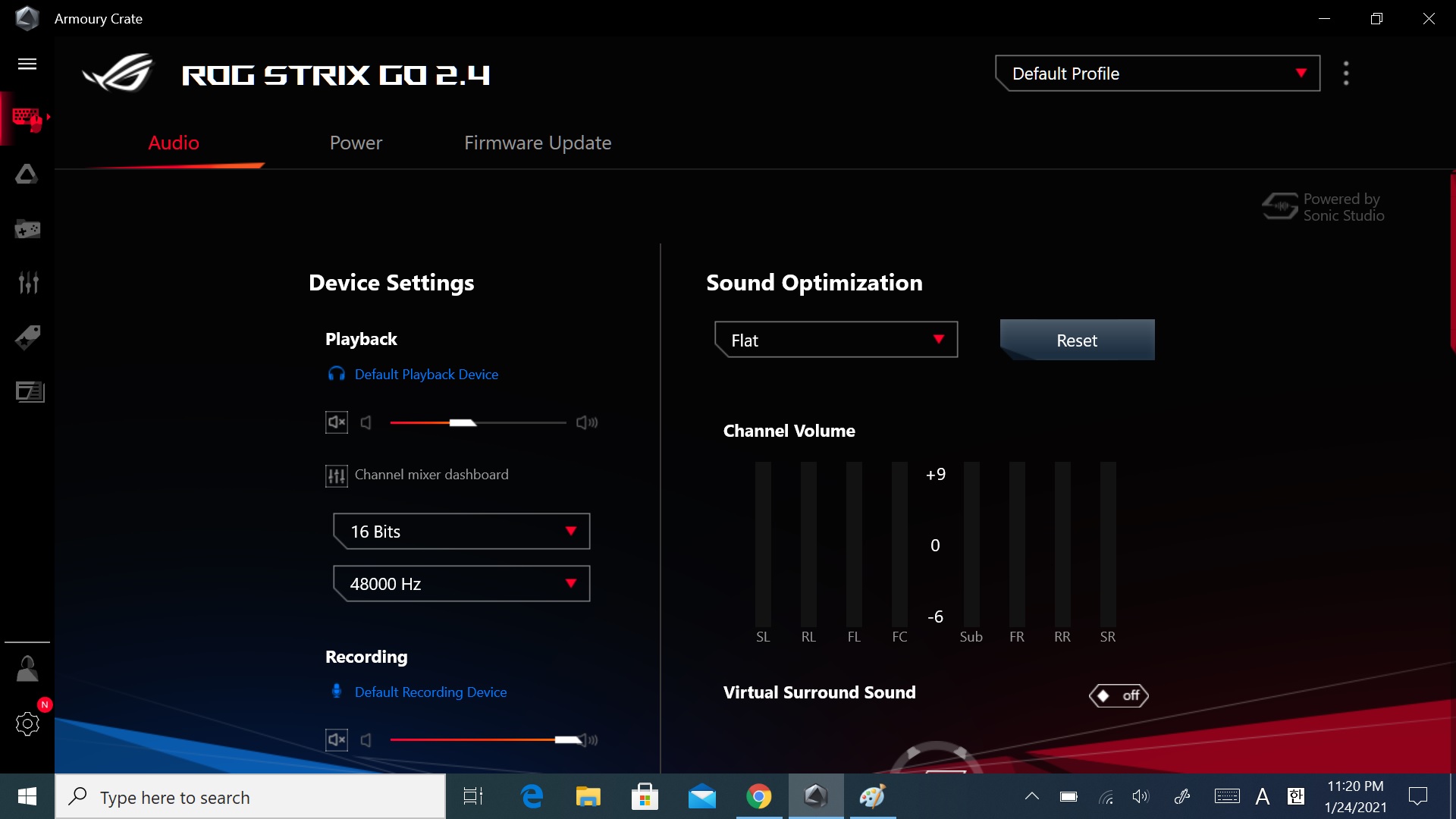Expand the Default Profile dropdown
The image size is (1456, 819).
(x=1157, y=74)
